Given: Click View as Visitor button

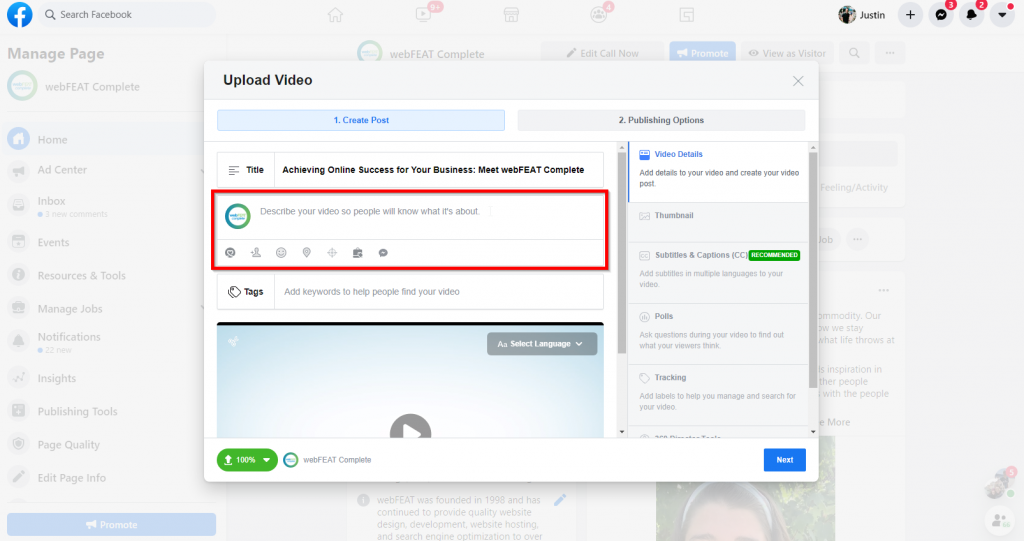Looking at the screenshot, I should point(787,54).
